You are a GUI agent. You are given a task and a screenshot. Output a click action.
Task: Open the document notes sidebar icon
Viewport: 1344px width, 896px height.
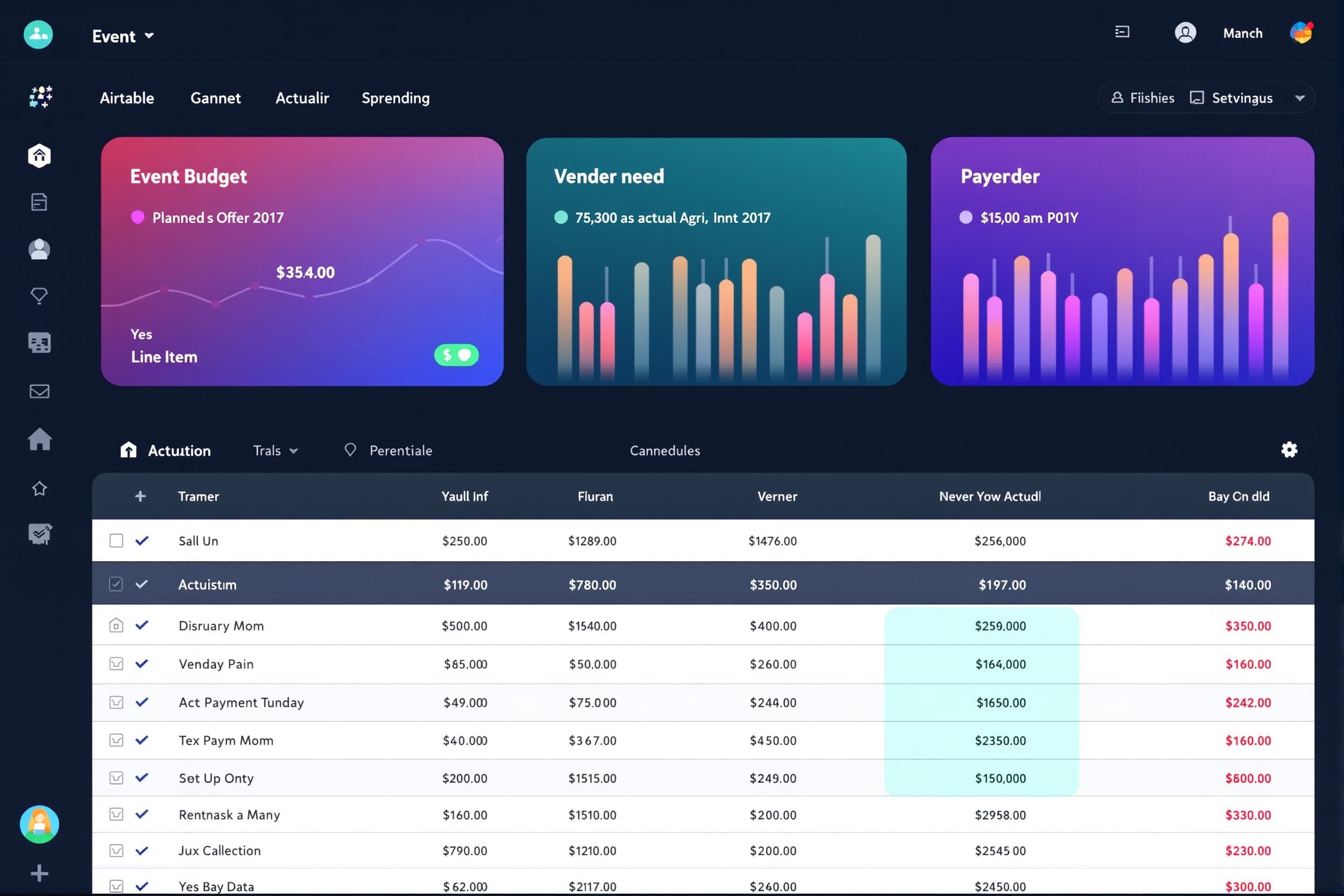click(x=39, y=202)
